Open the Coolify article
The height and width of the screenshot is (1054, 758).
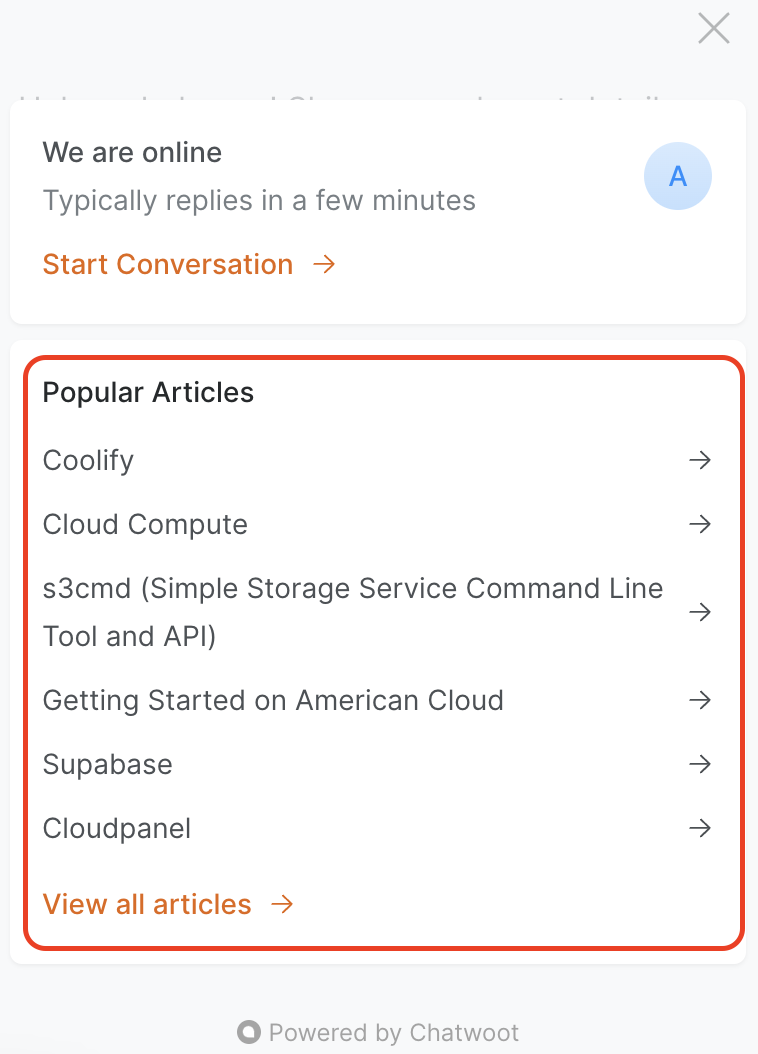(88, 460)
